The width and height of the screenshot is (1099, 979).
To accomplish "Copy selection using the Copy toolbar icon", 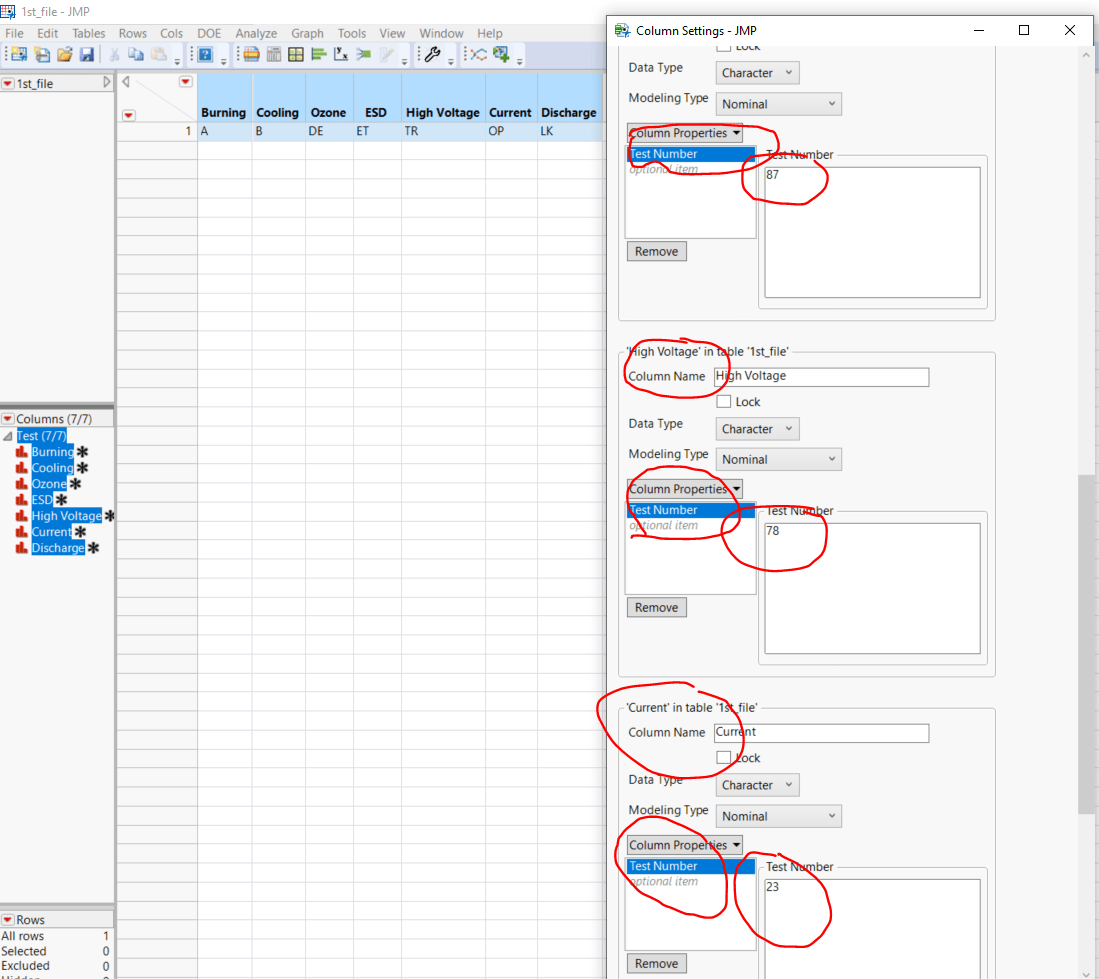I will point(137,54).
